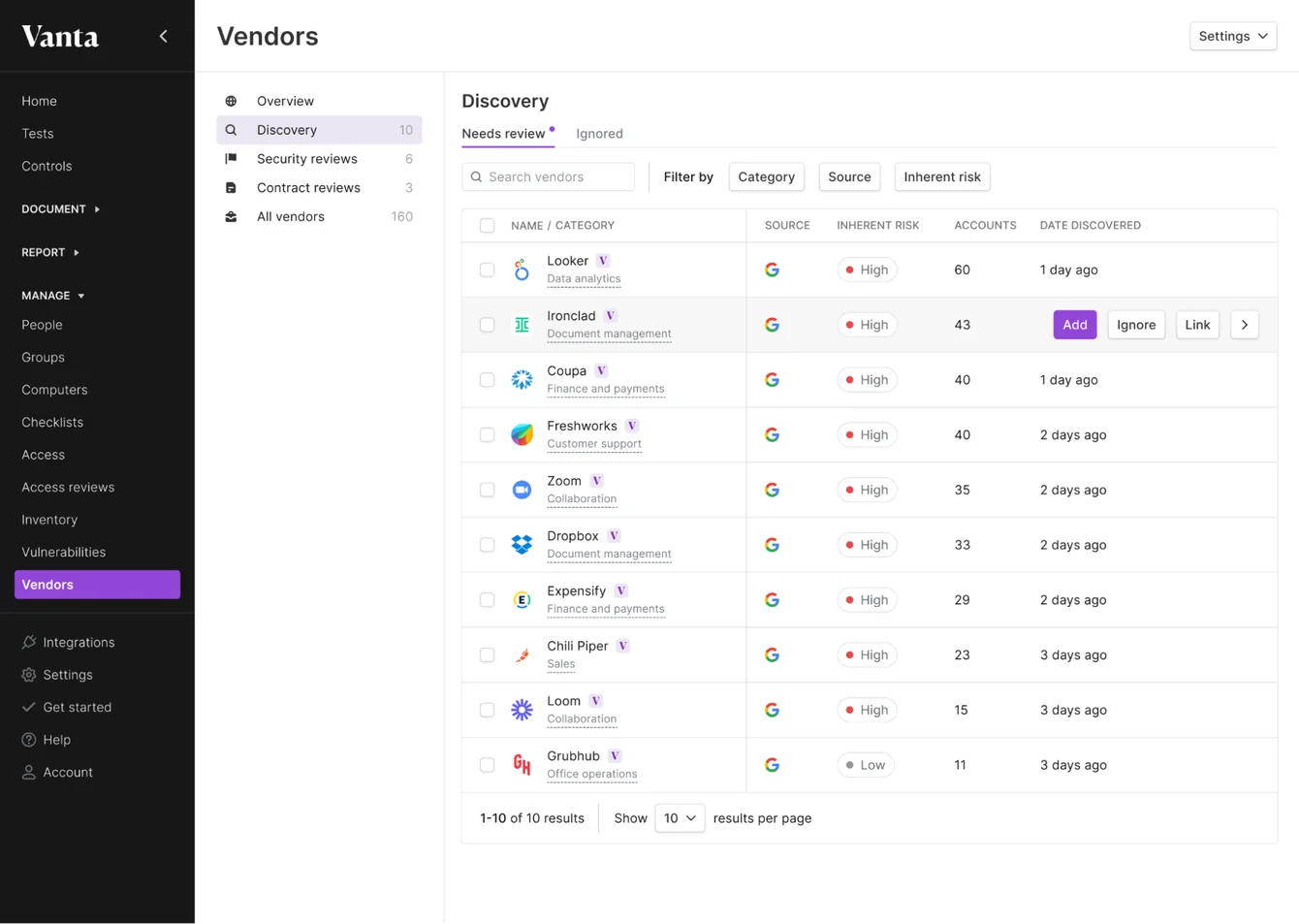Screen dimensions: 1299x924
Task: Toggle the select-all vendors checkbox
Action: (x=487, y=226)
